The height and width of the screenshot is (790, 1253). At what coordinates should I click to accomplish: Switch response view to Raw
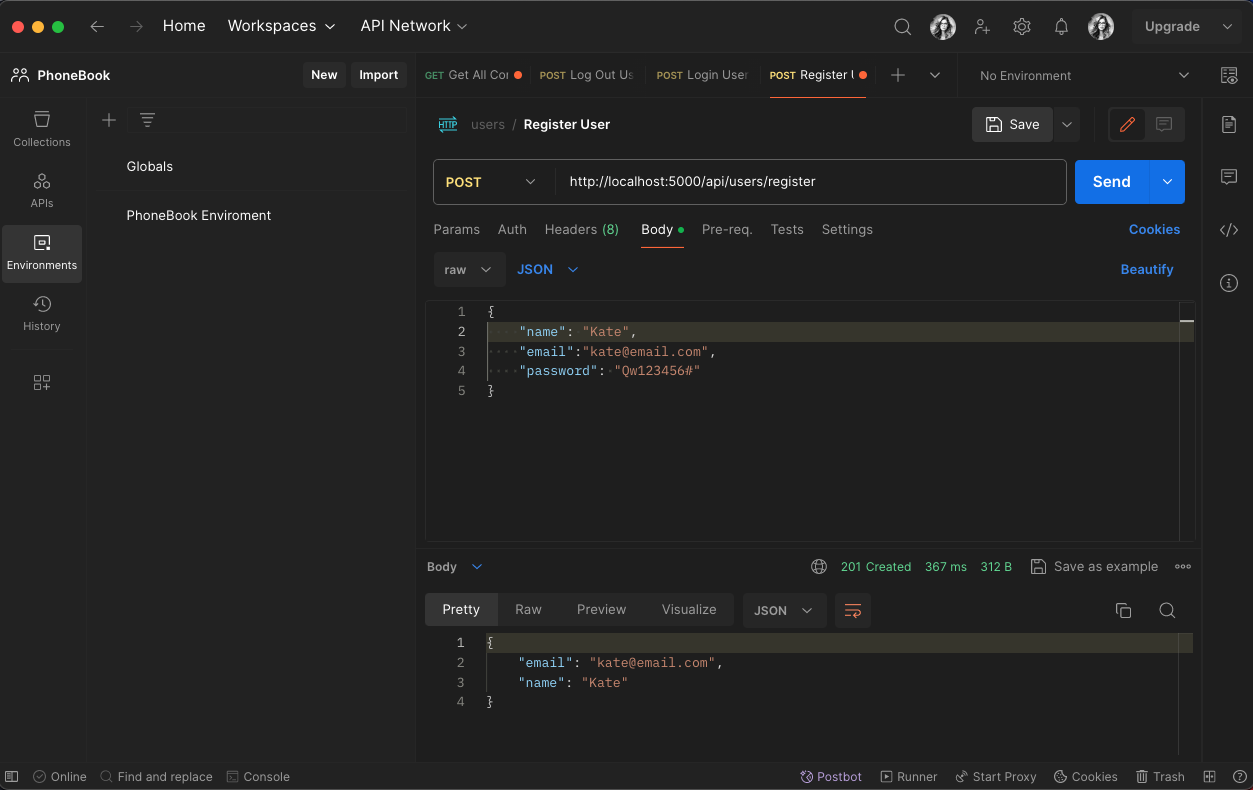(528, 609)
